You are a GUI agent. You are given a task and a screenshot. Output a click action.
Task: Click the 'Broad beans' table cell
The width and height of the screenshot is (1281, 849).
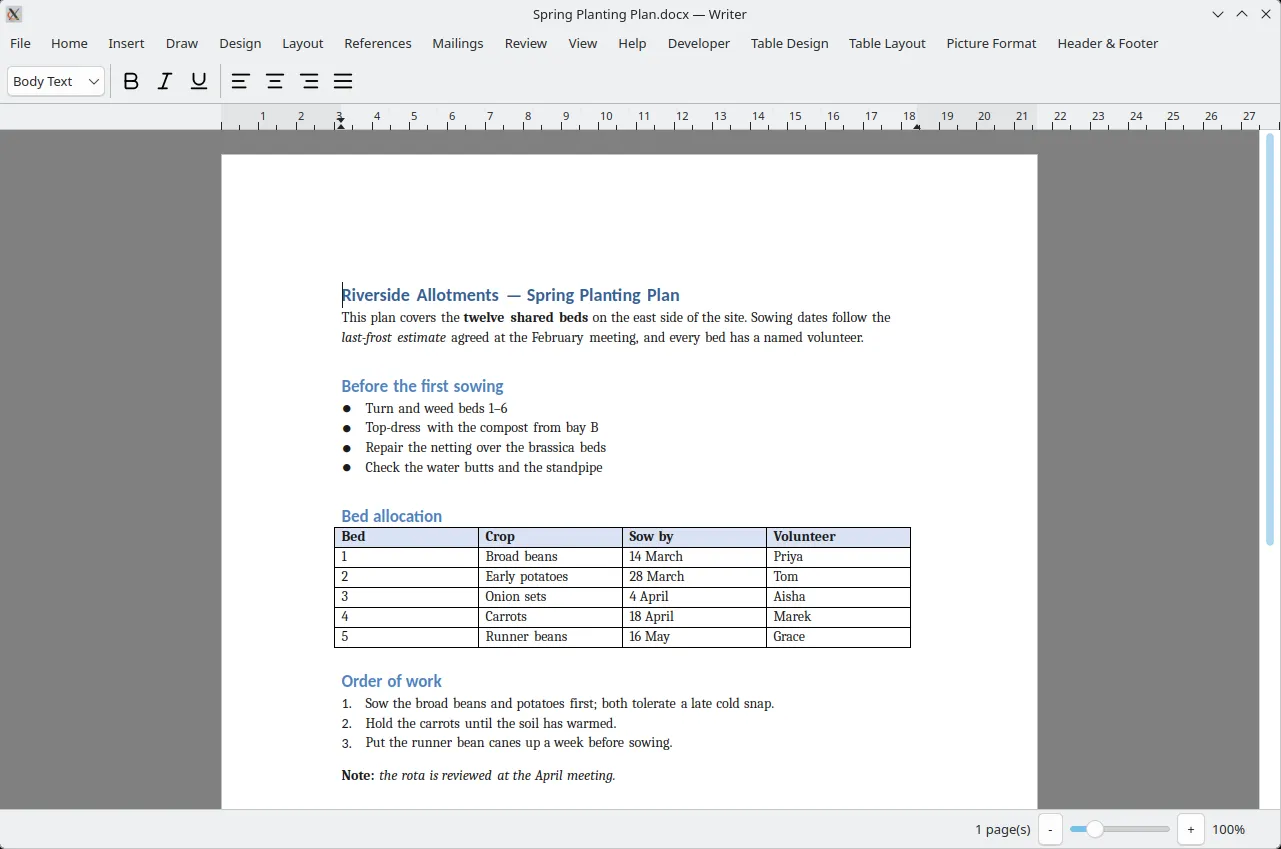pos(550,557)
